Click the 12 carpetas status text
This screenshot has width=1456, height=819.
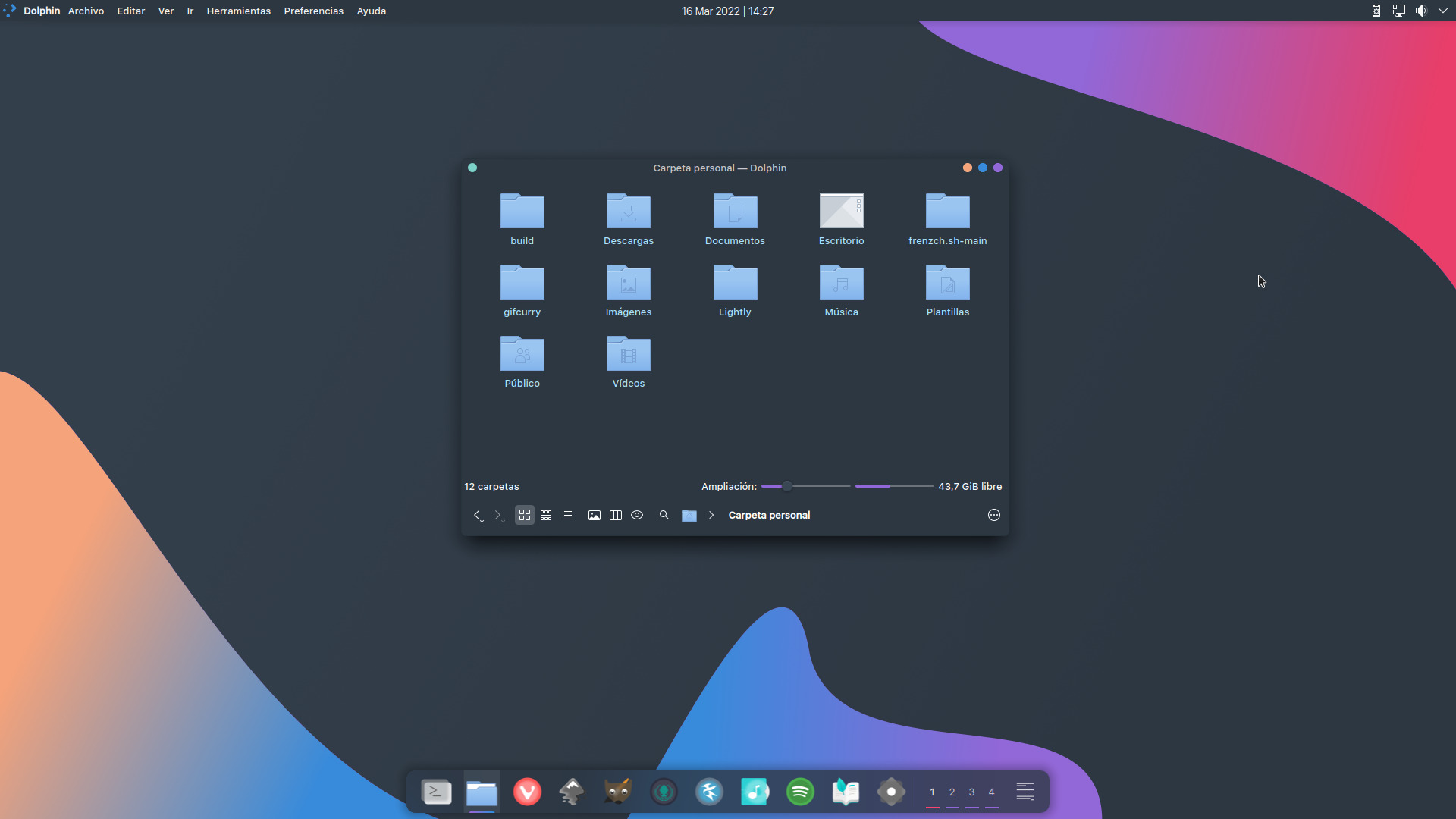pos(491,487)
